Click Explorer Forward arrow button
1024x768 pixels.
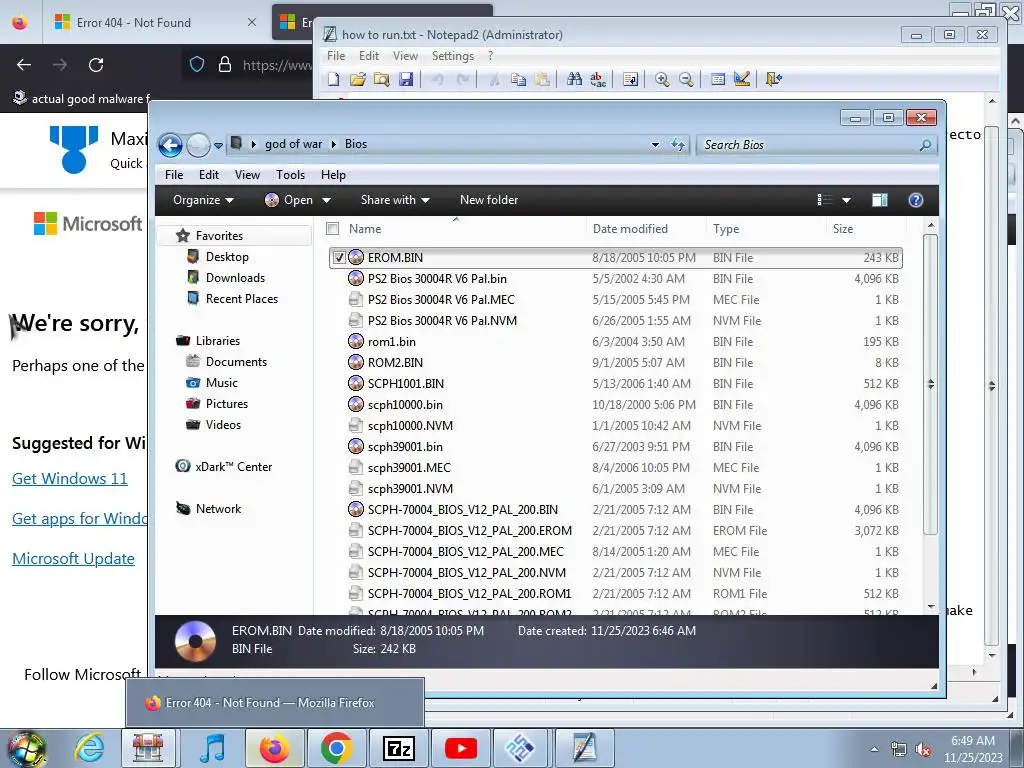(x=198, y=145)
